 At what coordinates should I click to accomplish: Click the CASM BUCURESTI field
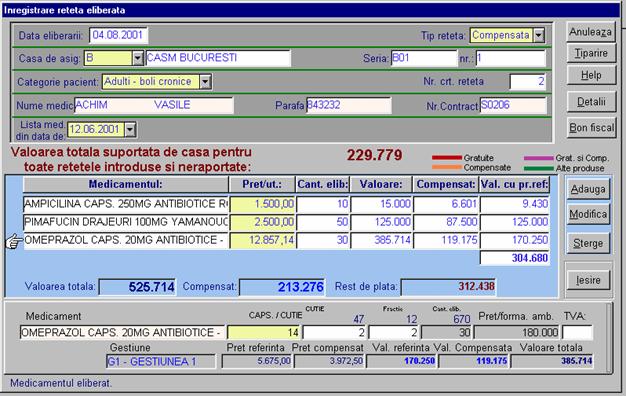[x=218, y=58]
